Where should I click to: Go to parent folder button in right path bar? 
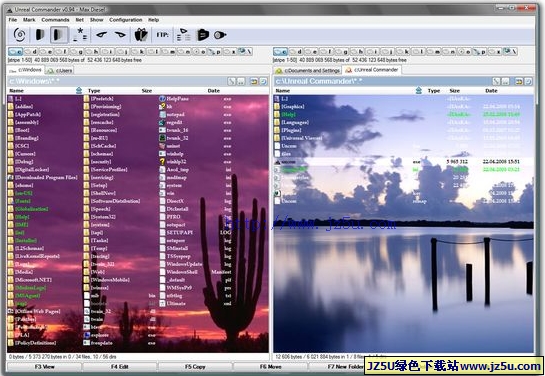[506, 82]
